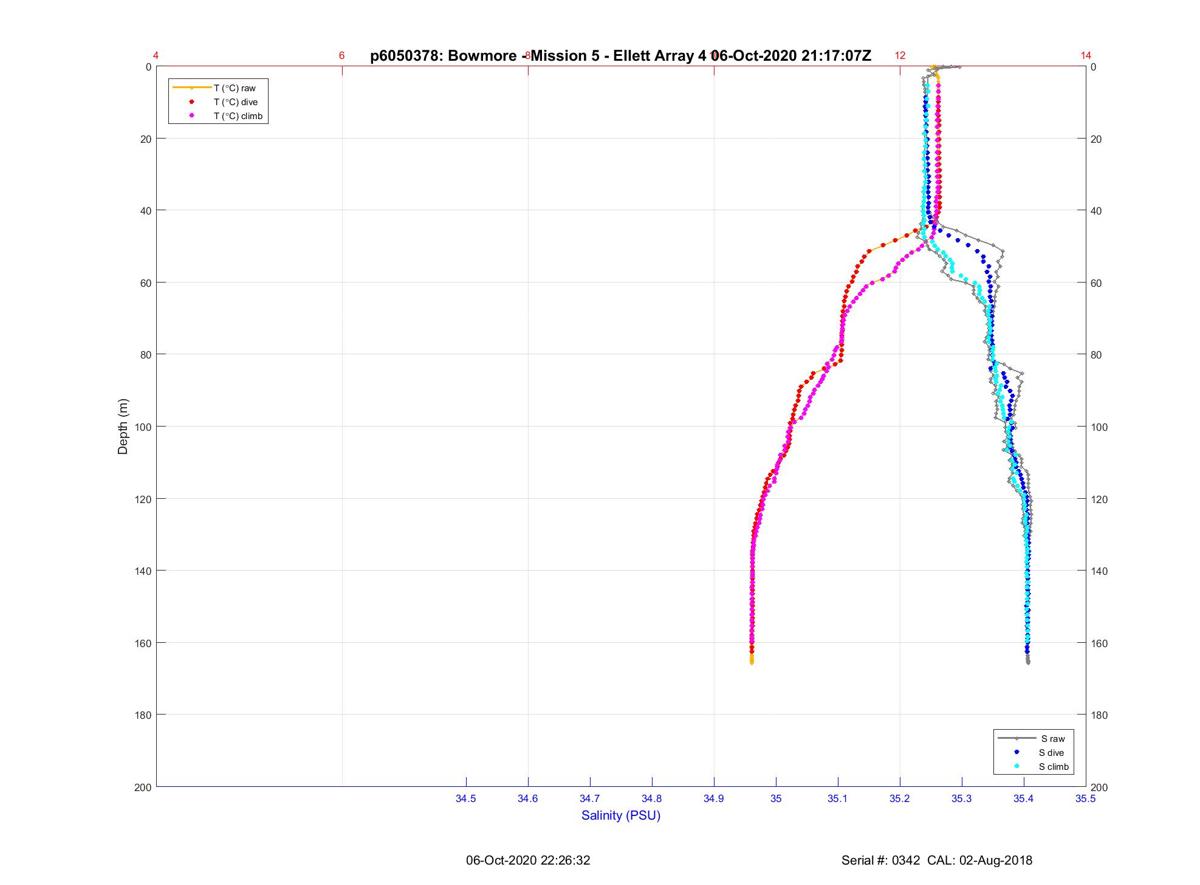Image resolution: width=1200 pixels, height=885 pixels.
Task: Click right-axis depth tick label 180
Action: pyautogui.click(x=1101, y=715)
